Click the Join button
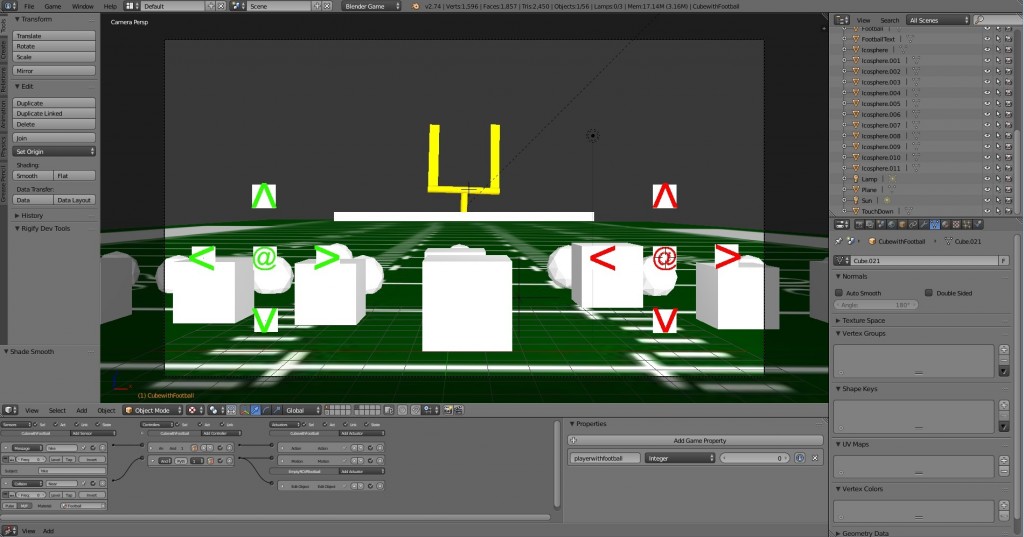The height and width of the screenshot is (537, 1024). tap(54, 138)
